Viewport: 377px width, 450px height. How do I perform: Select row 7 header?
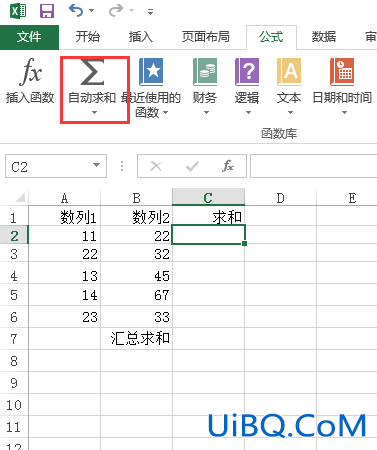click(14, 339)
